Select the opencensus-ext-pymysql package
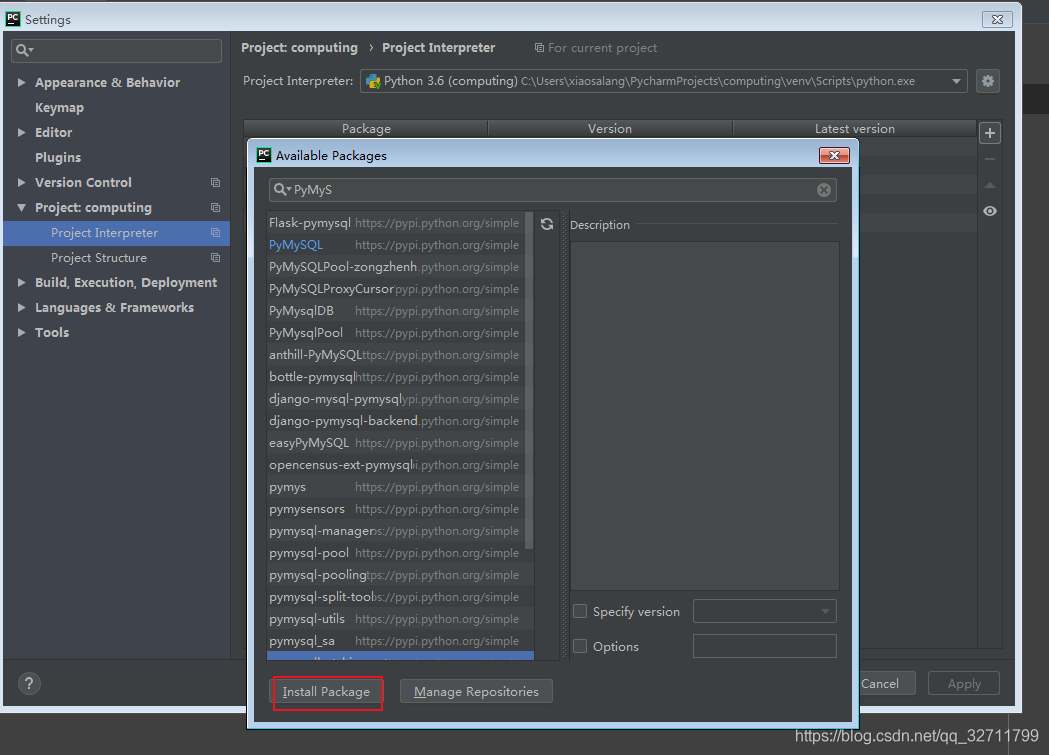Viewport: 1049px width, 755px height. point(395,465)
